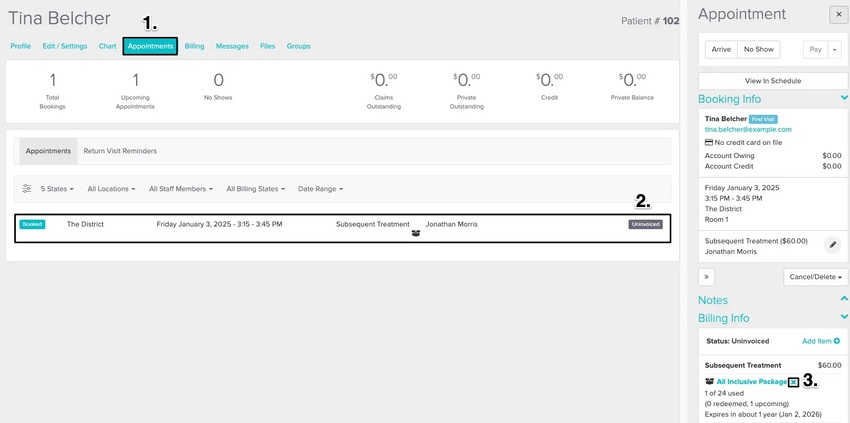The image size is (850, 423).
Task: Mark the appointment as No Show
Action: coord(758,49)
